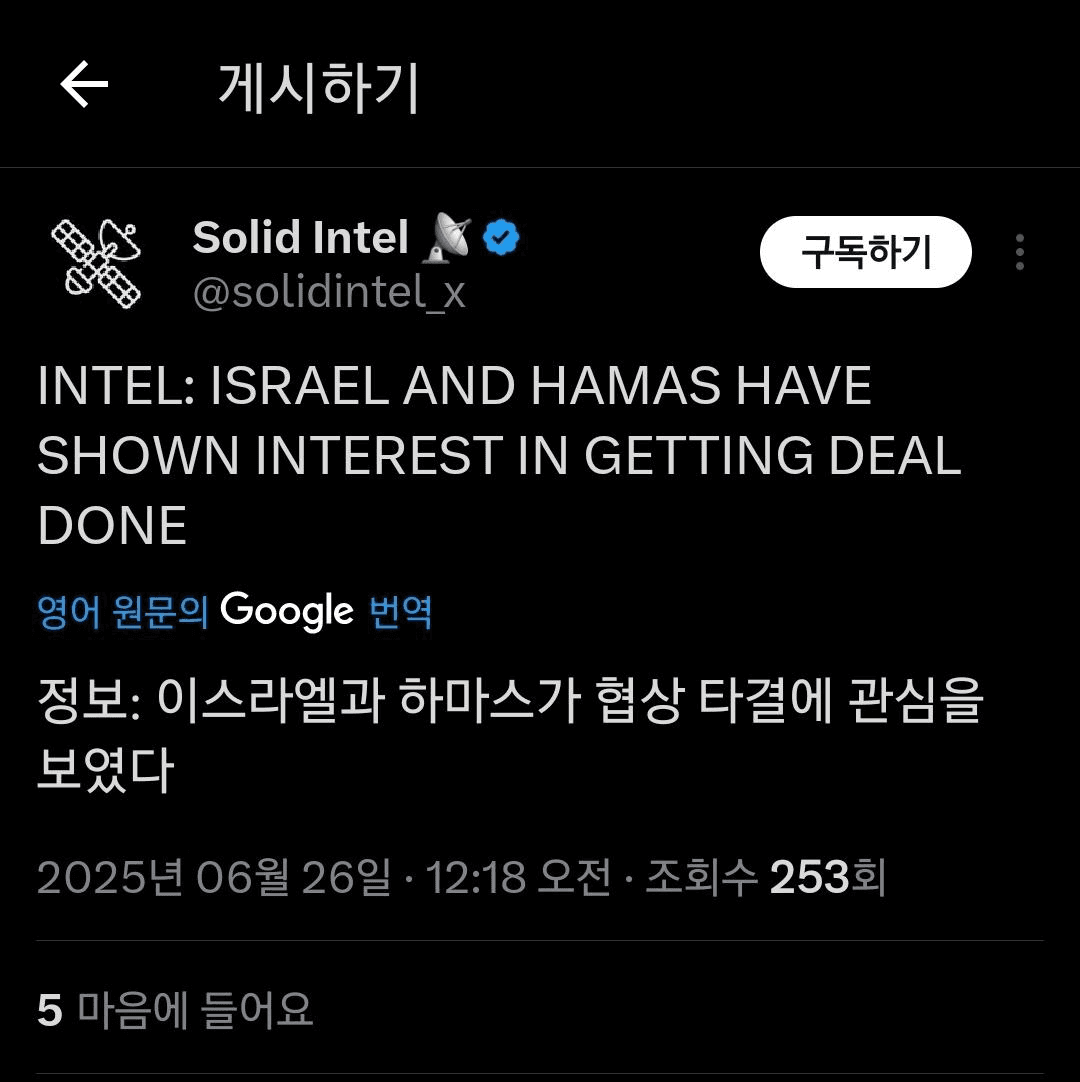Click the 영어 원문의 link
The width and height of the screenshot is (1080, 1082).
coord(123,612)
